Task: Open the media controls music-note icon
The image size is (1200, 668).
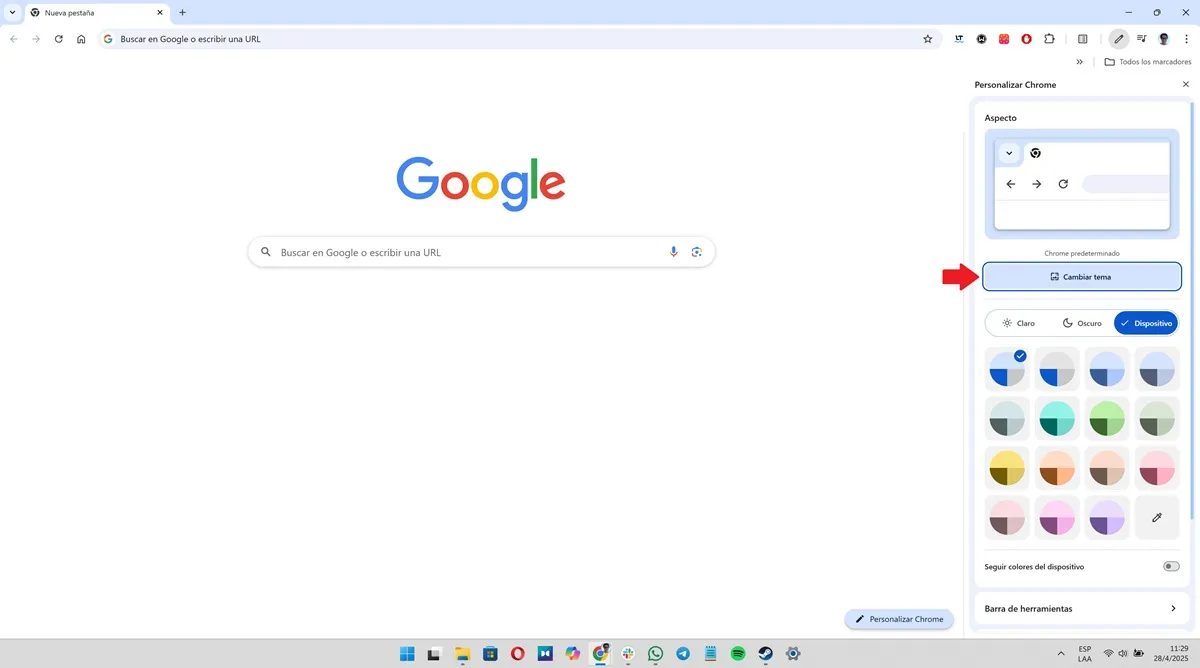Action: pyautogui.click(x=1142, y=39)
